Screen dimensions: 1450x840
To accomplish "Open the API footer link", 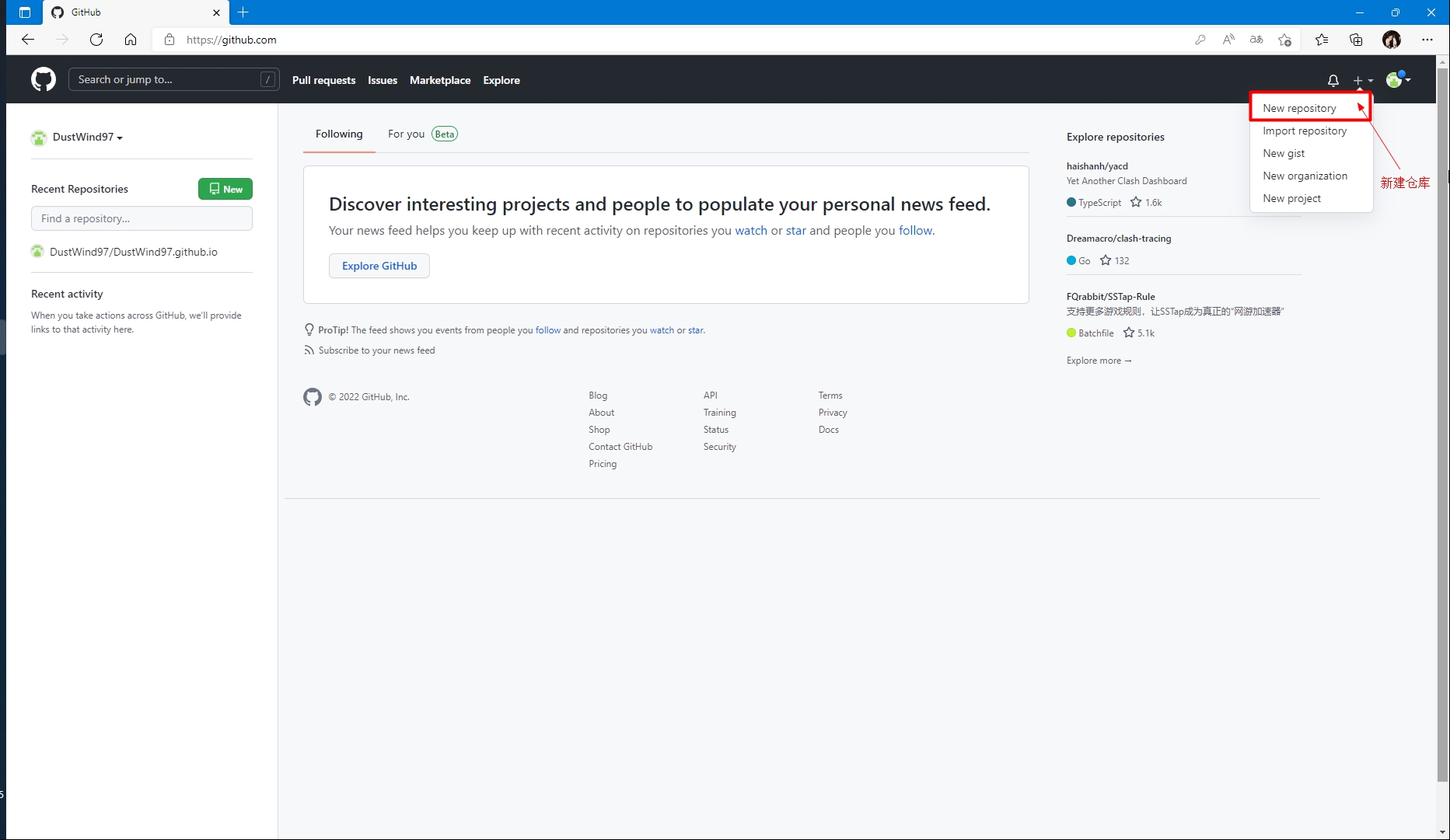I will point(711,396).
